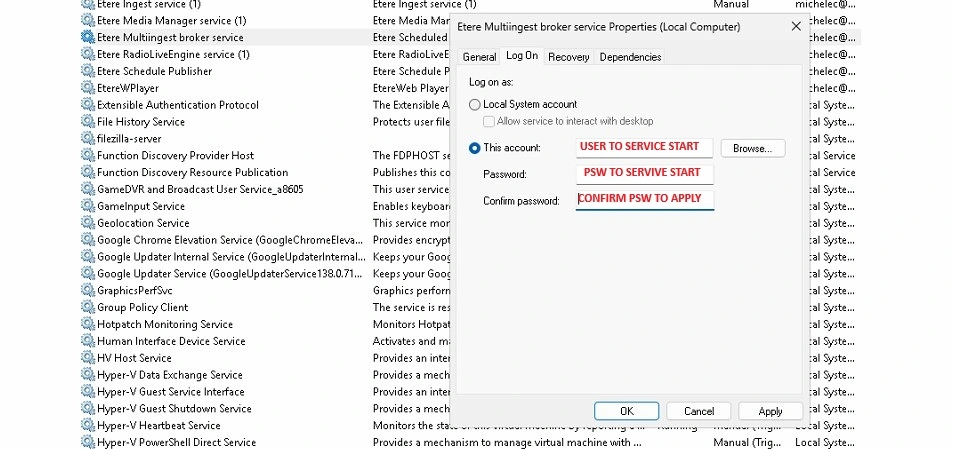Screen dimensions: 953x449
Task: Select the Hyper-V Heartbeat Service gear icon
Action: tap(87, 425)
